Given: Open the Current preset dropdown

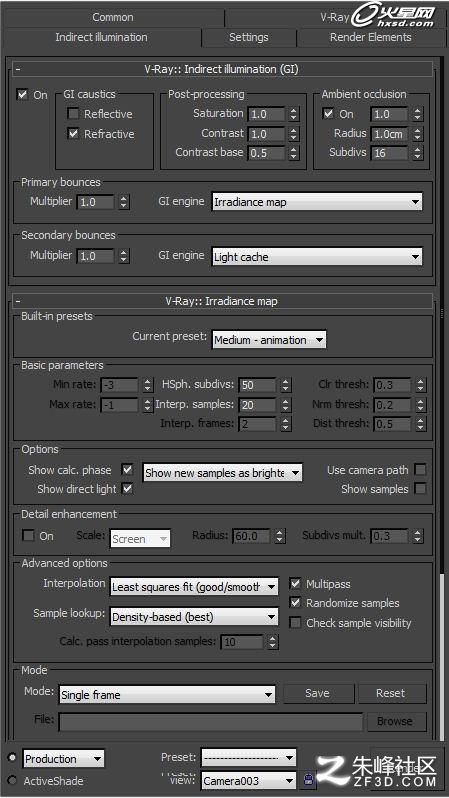Looking at the screenshot, I should (x=269, y=339).
